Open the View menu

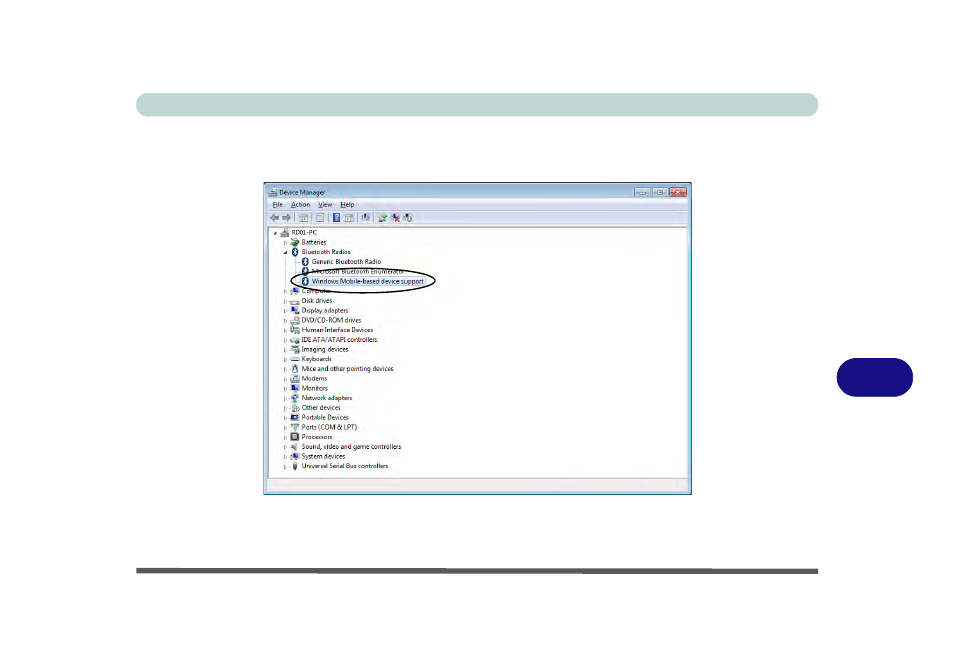326,205
